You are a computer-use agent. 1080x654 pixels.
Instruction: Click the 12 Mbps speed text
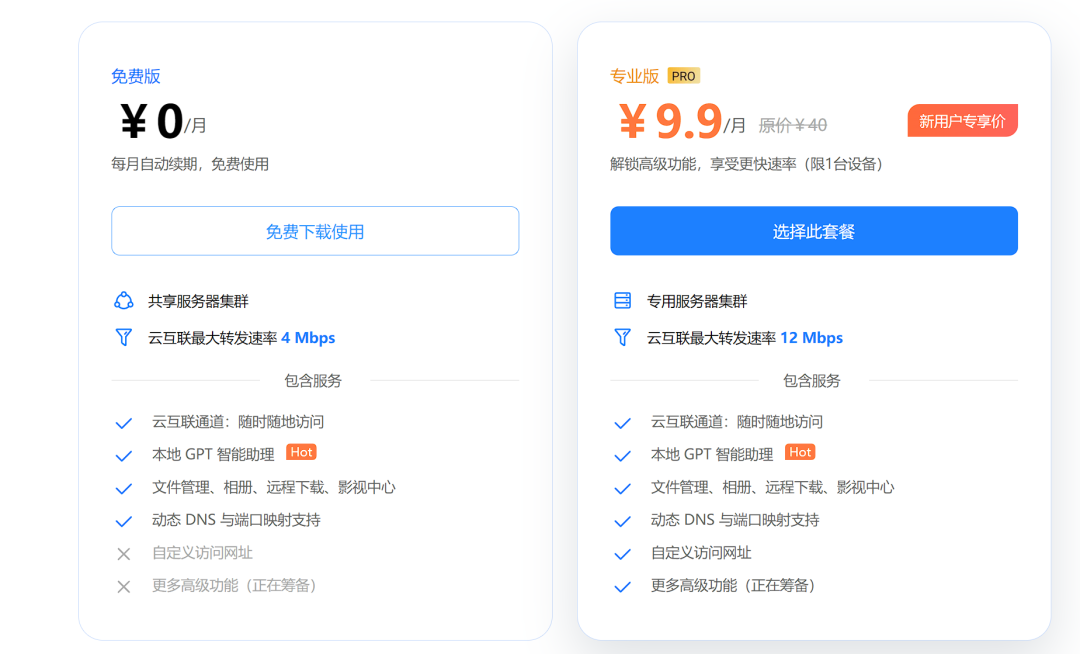coord(811,337)
